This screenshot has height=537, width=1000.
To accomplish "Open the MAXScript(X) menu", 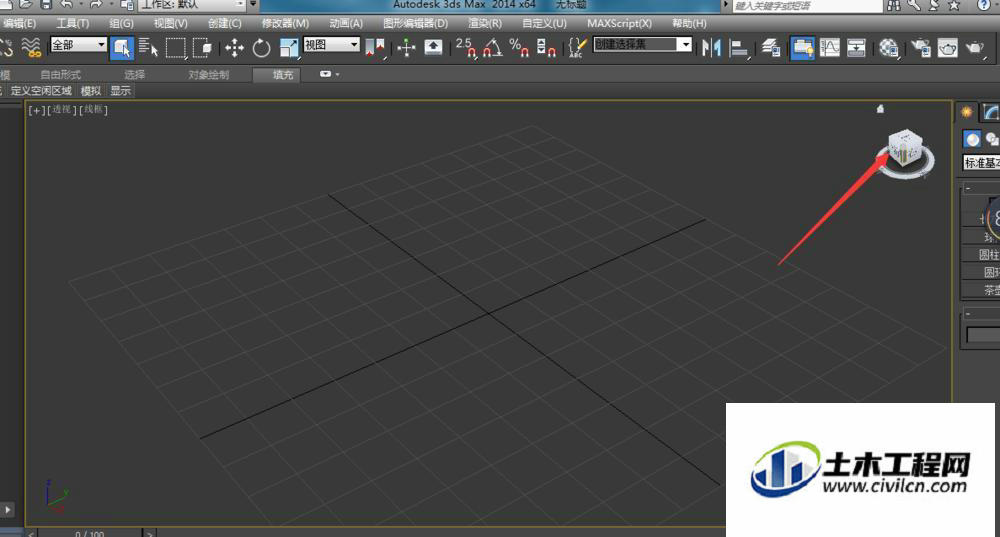I will click(x=619, y=23).
